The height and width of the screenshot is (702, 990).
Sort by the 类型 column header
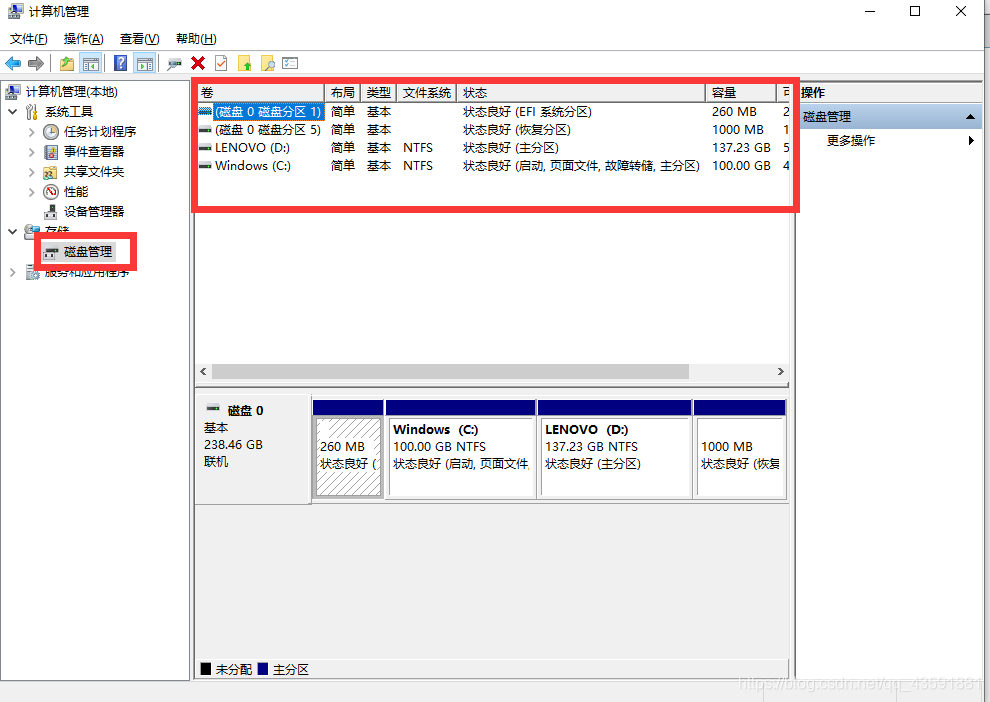pos(379,93)
